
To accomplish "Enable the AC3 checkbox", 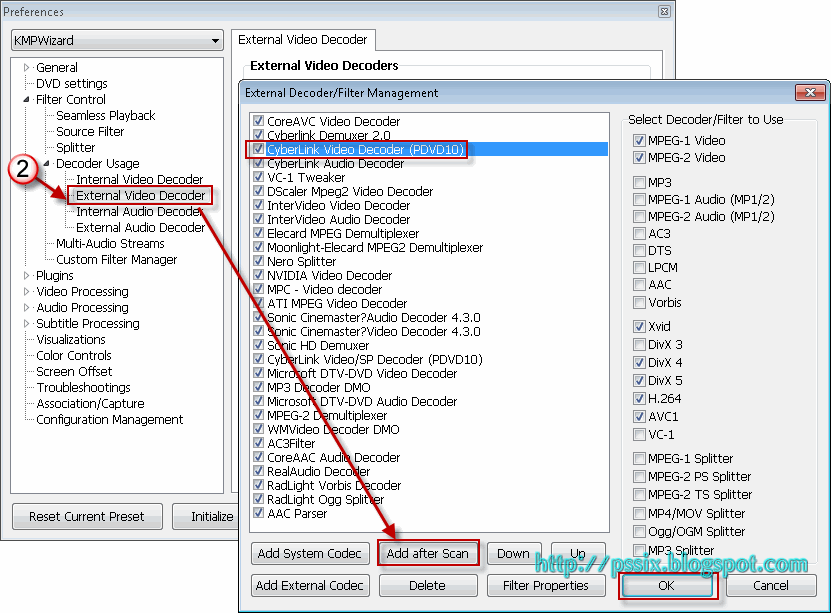I will click(x=639, y=234).
